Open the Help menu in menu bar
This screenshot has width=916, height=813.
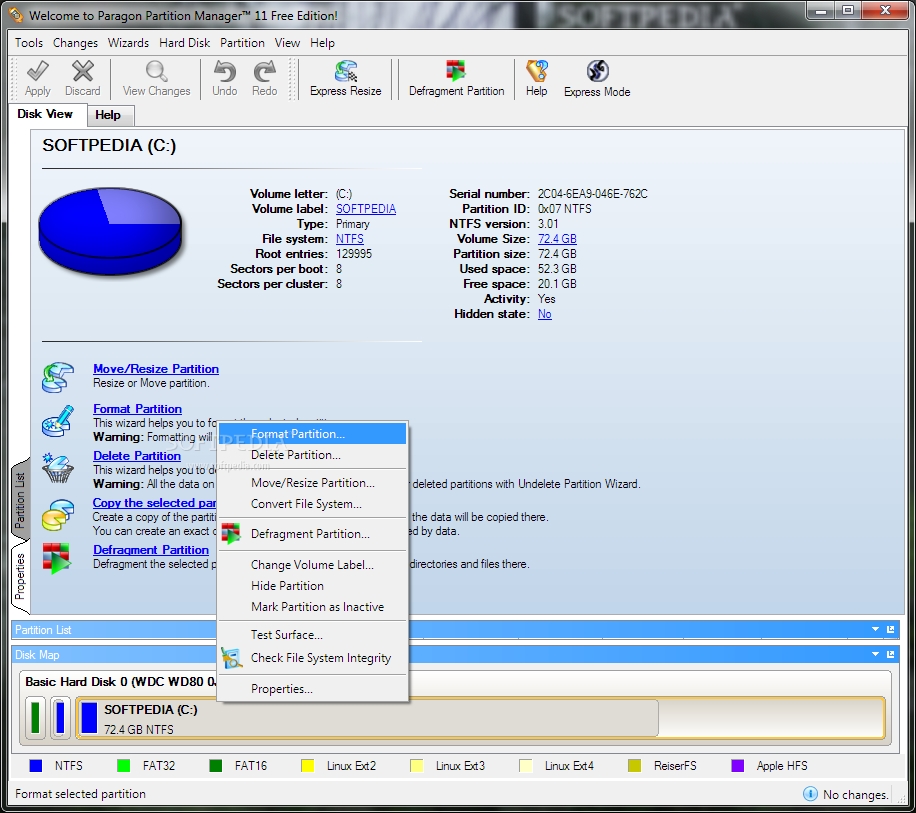click(322, 43)
